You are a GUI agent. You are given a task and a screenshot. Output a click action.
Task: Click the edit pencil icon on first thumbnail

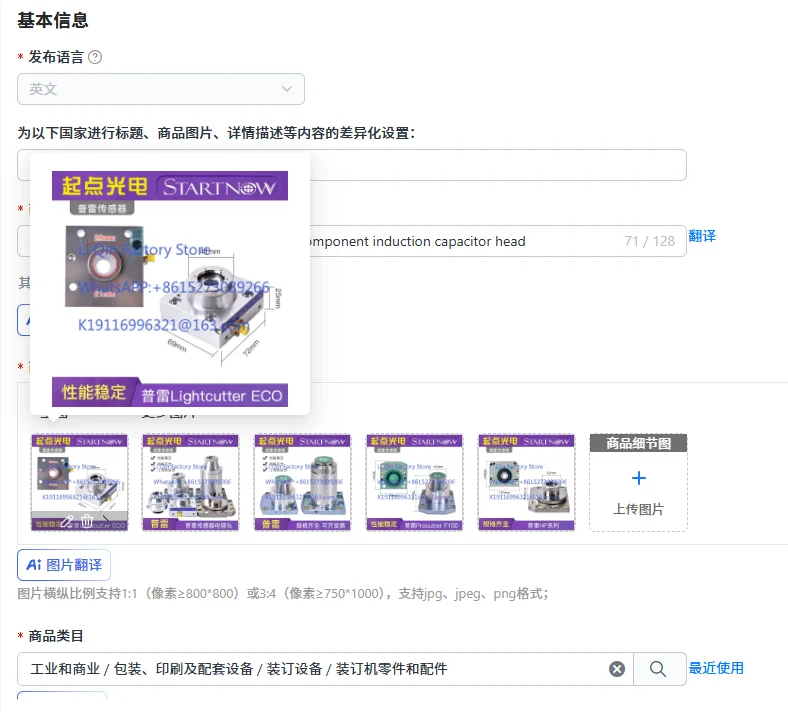pos(67,521)
